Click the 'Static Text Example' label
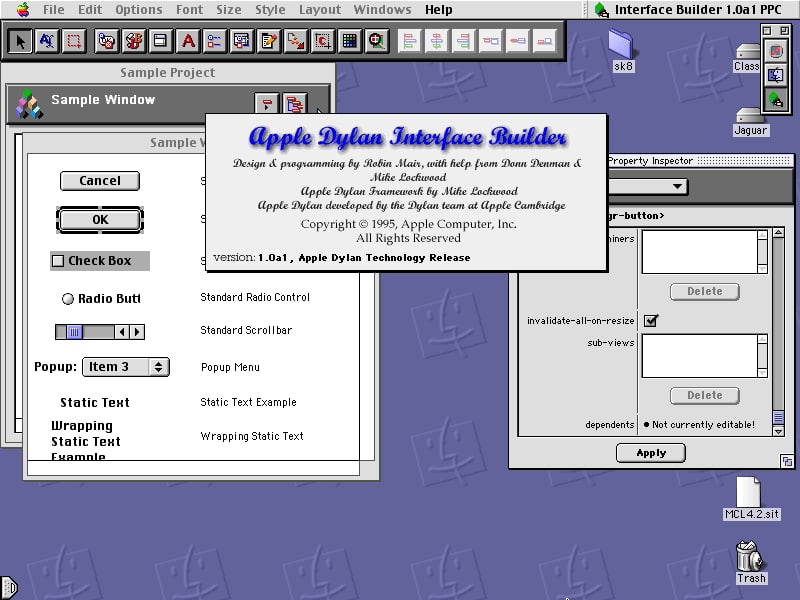Image resolution: width=800 pixels, height=600 pixels. click(x=248, y=403)
